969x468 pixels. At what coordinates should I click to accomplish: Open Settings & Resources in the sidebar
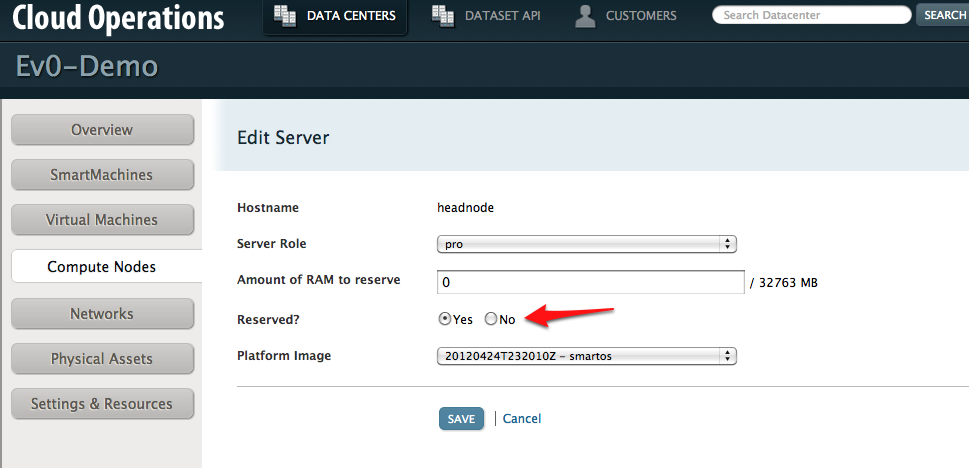(102, 404)
